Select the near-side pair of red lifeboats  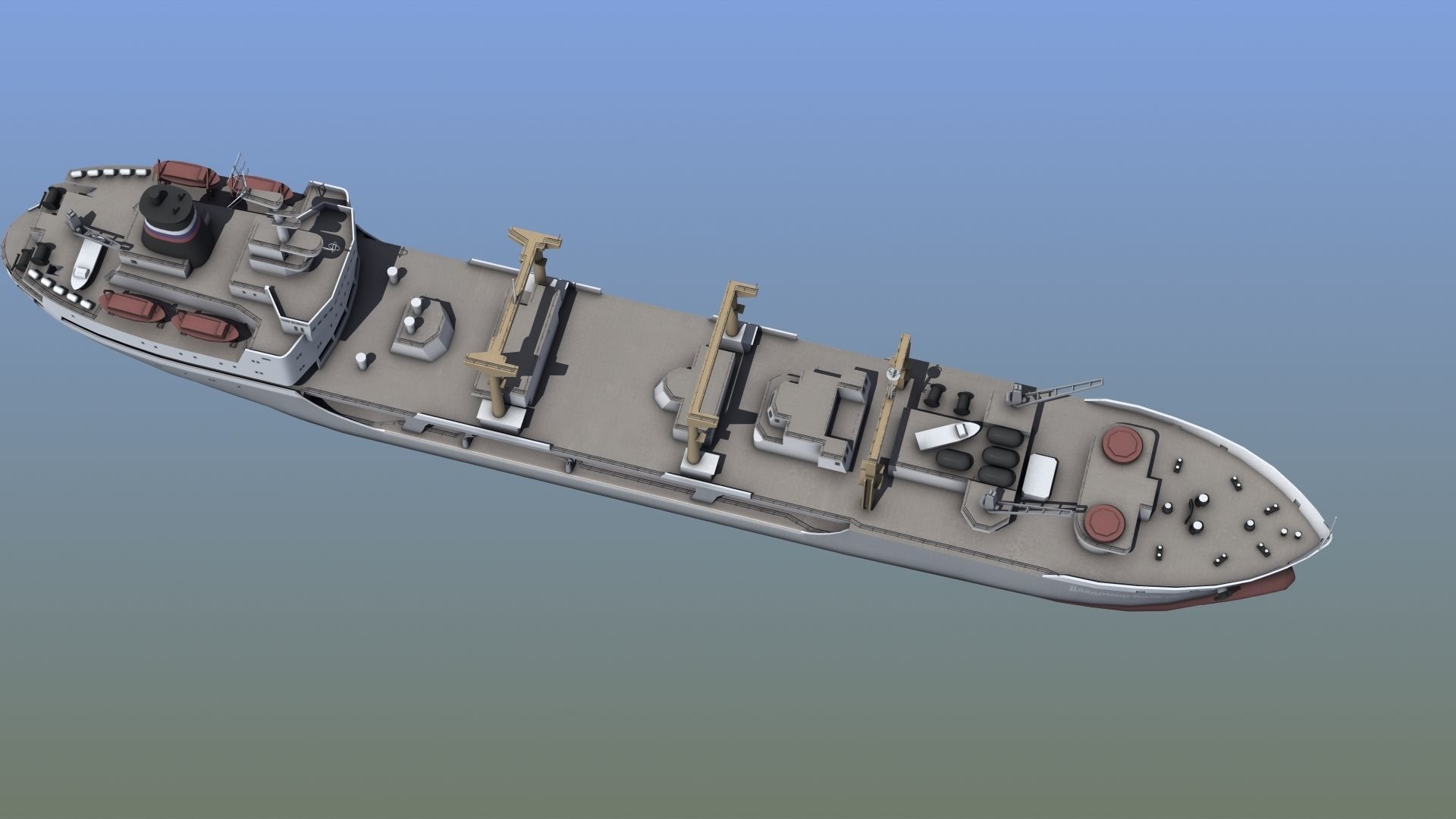point(171,317)
